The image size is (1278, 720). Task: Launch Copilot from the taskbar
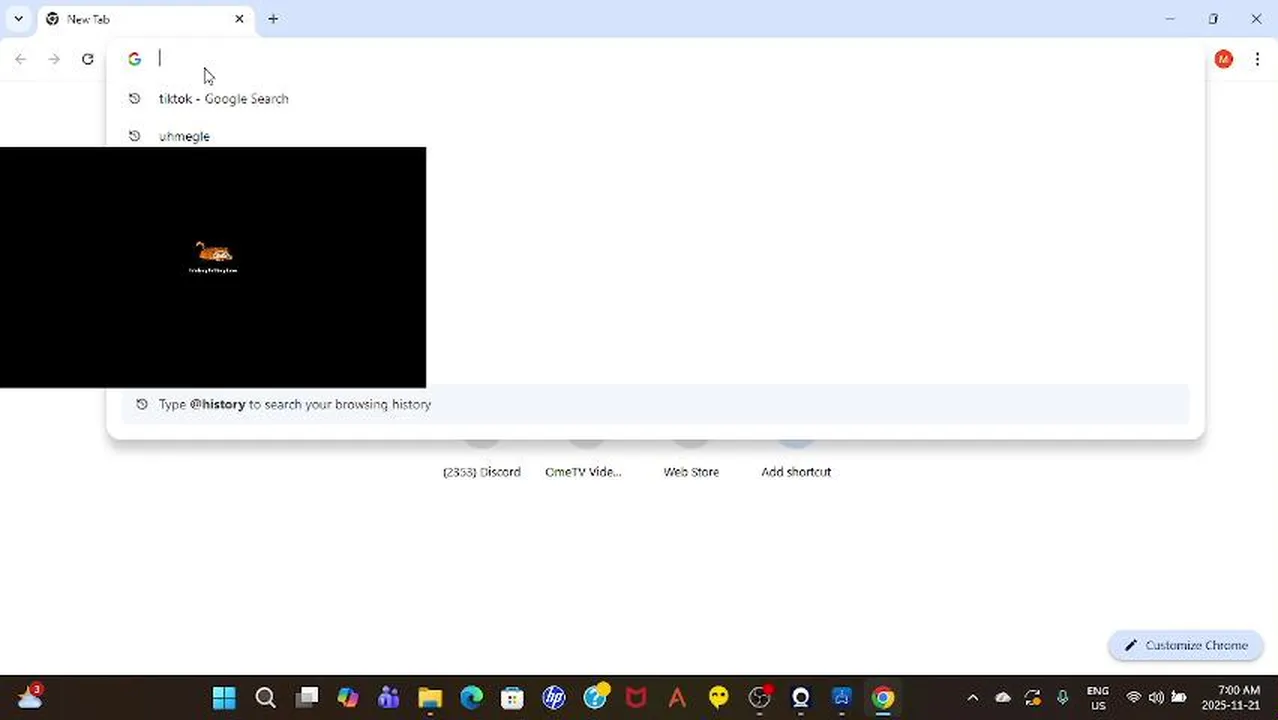(348, 697)
